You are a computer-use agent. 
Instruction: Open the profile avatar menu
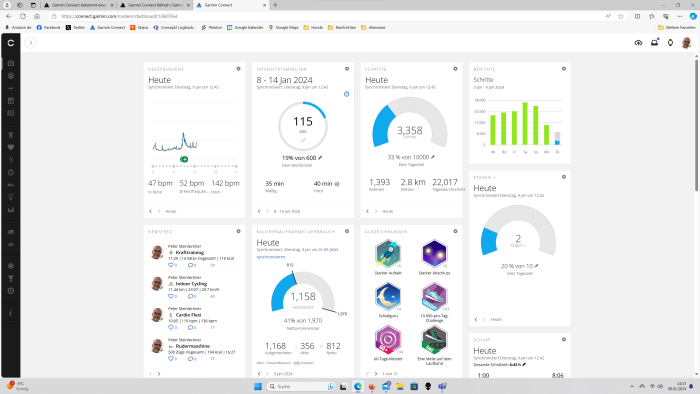click(x=687, y=43)
